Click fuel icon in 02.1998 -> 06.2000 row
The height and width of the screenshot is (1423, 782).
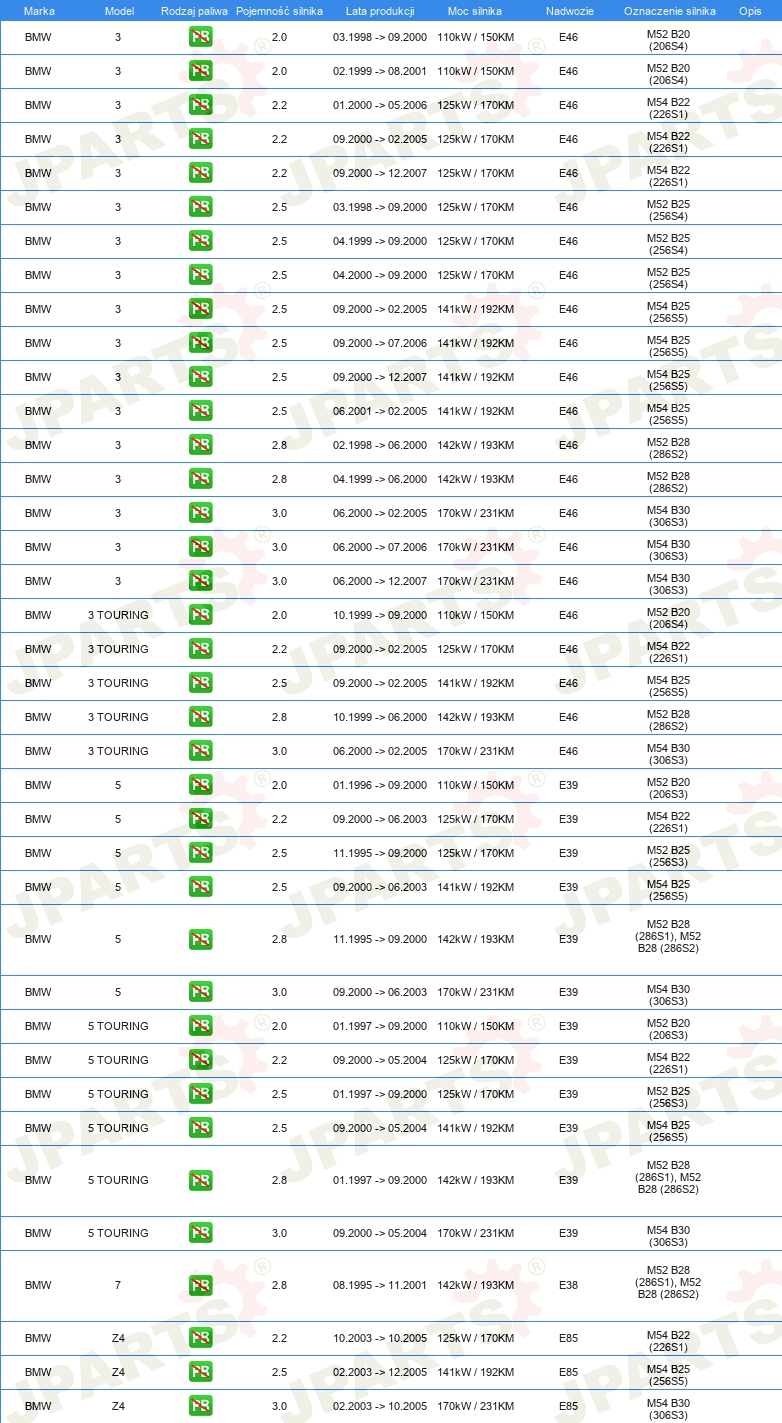200,445
